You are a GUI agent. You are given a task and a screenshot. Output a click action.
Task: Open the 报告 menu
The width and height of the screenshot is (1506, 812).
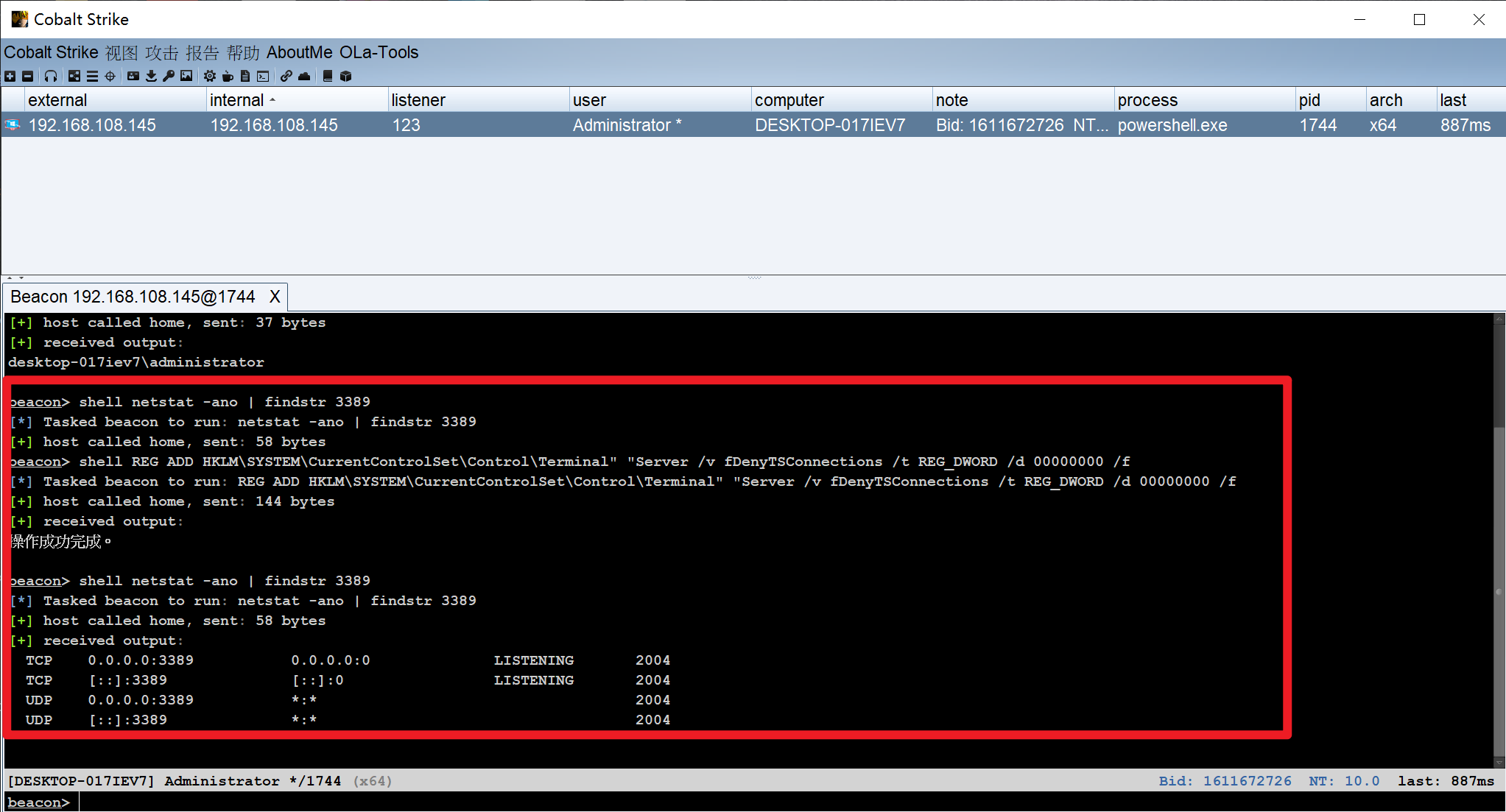pos(203,52)
